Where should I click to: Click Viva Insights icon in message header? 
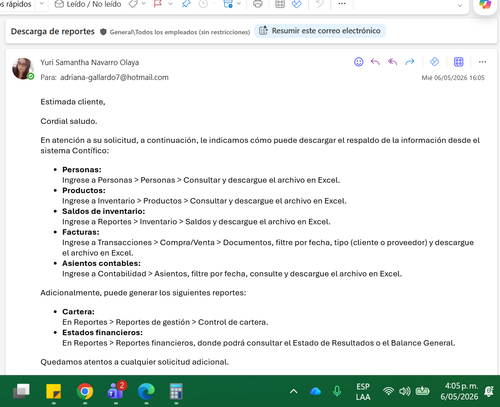[434, 62]
